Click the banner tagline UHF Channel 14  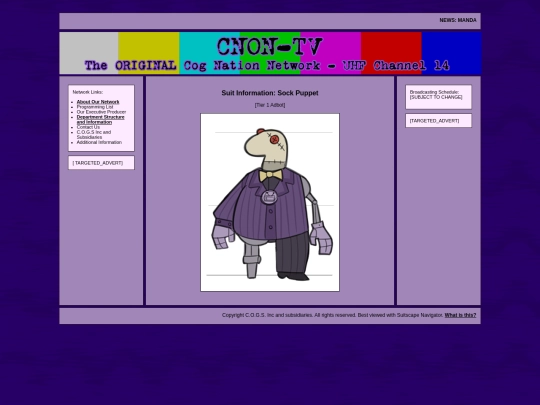(x=396, y=65)
